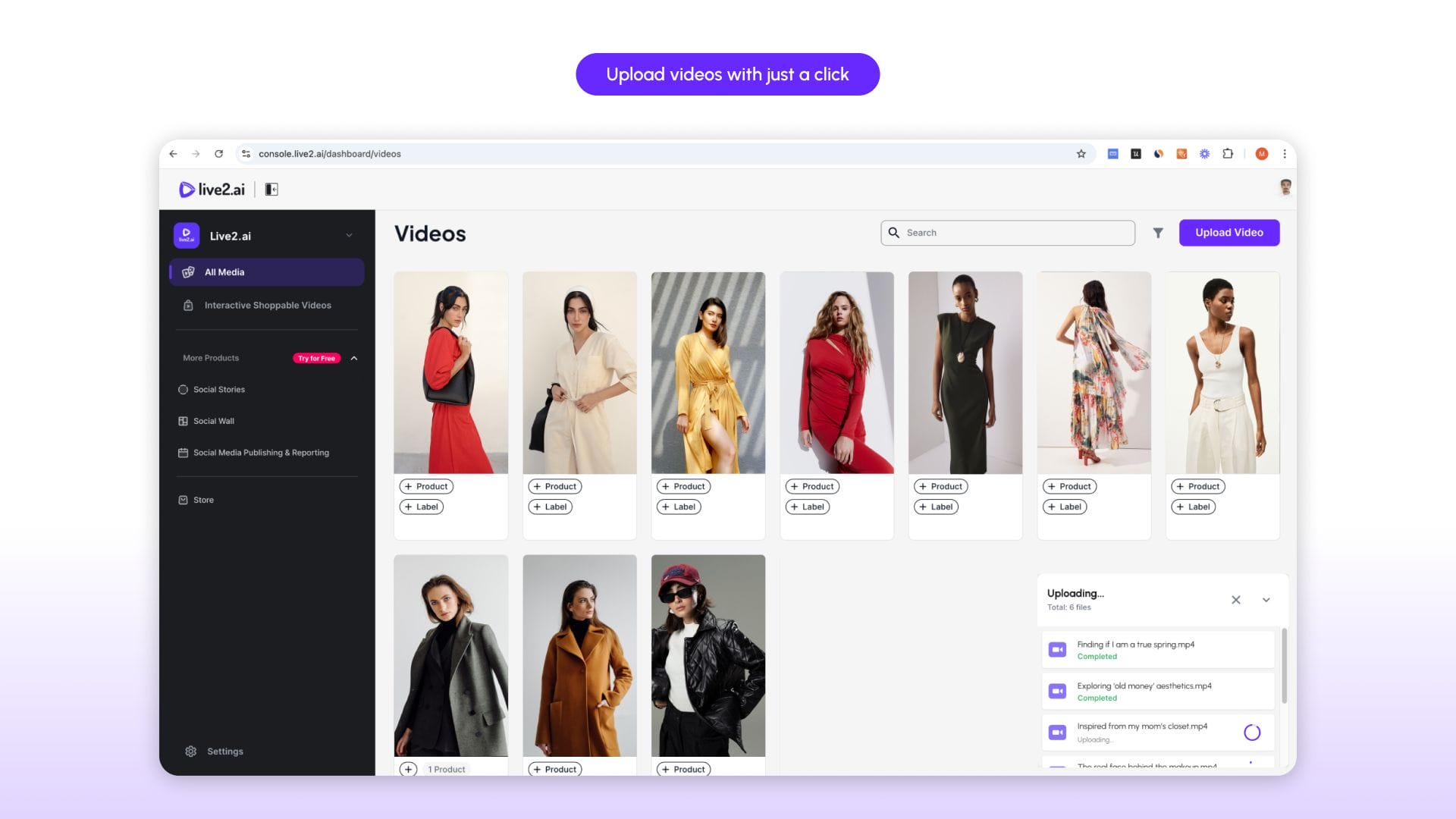Click the round plus icon beside 1 Product

408,769
